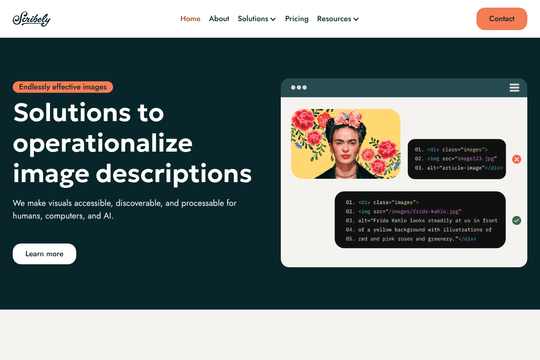Open the Home nav link
This screenshot has height=360, width=540.
190,19
